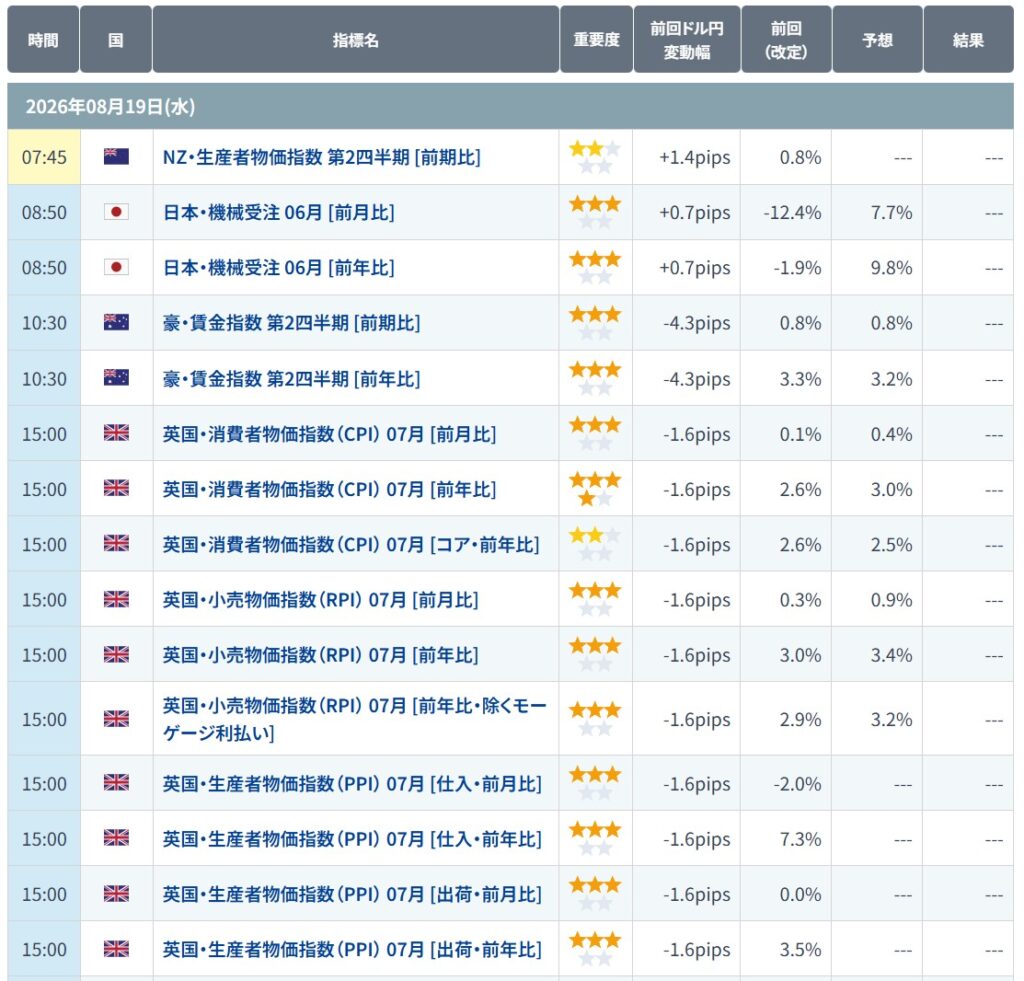Open 英国PPI 07月 [出荷・前年比] link
Viewport: 1024px width, 981px height.
352,950
